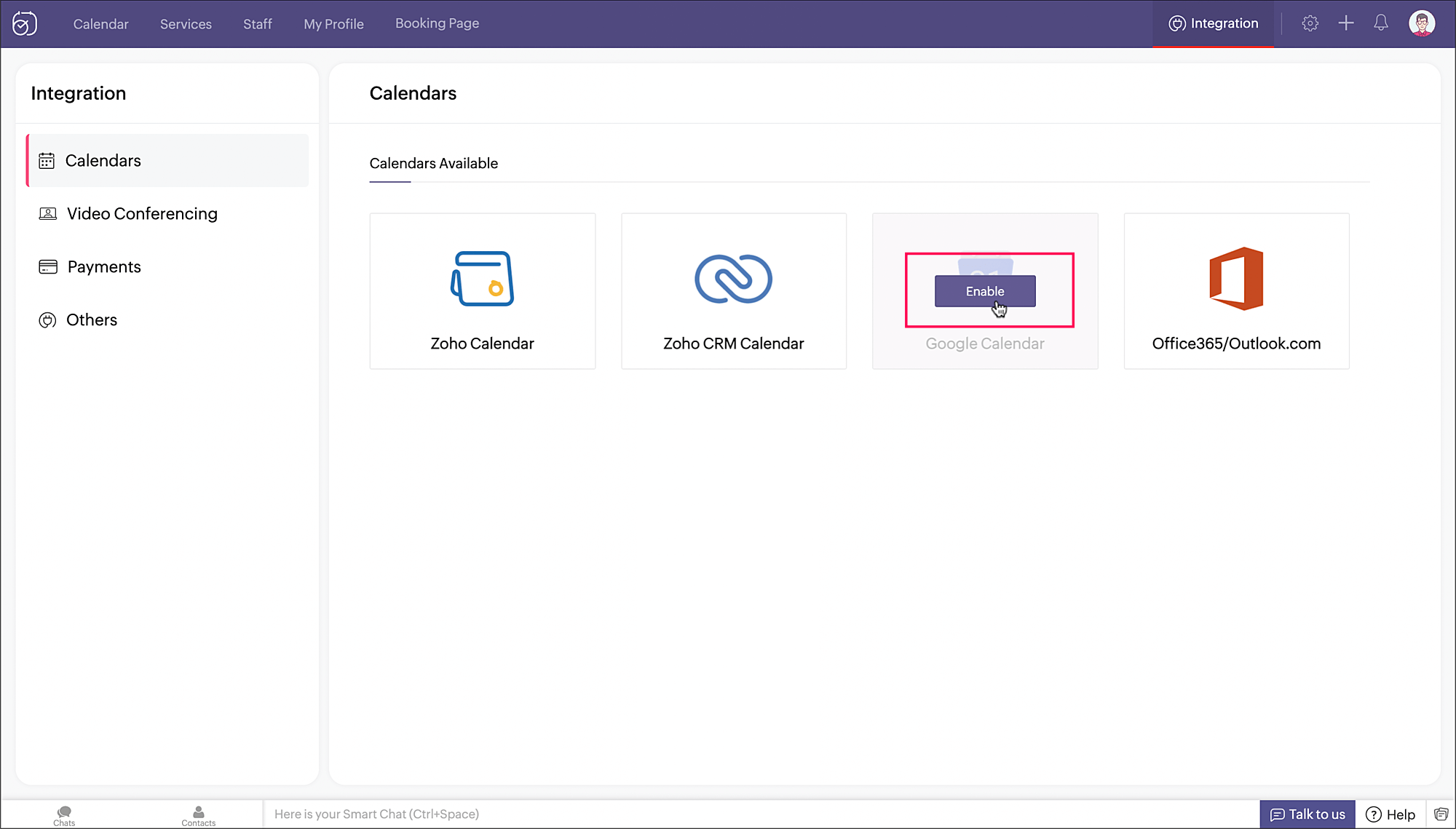Click the Google Calendar label
Image resolution: width=1456 pixels, height=829 pixels.
click(985, 344)
